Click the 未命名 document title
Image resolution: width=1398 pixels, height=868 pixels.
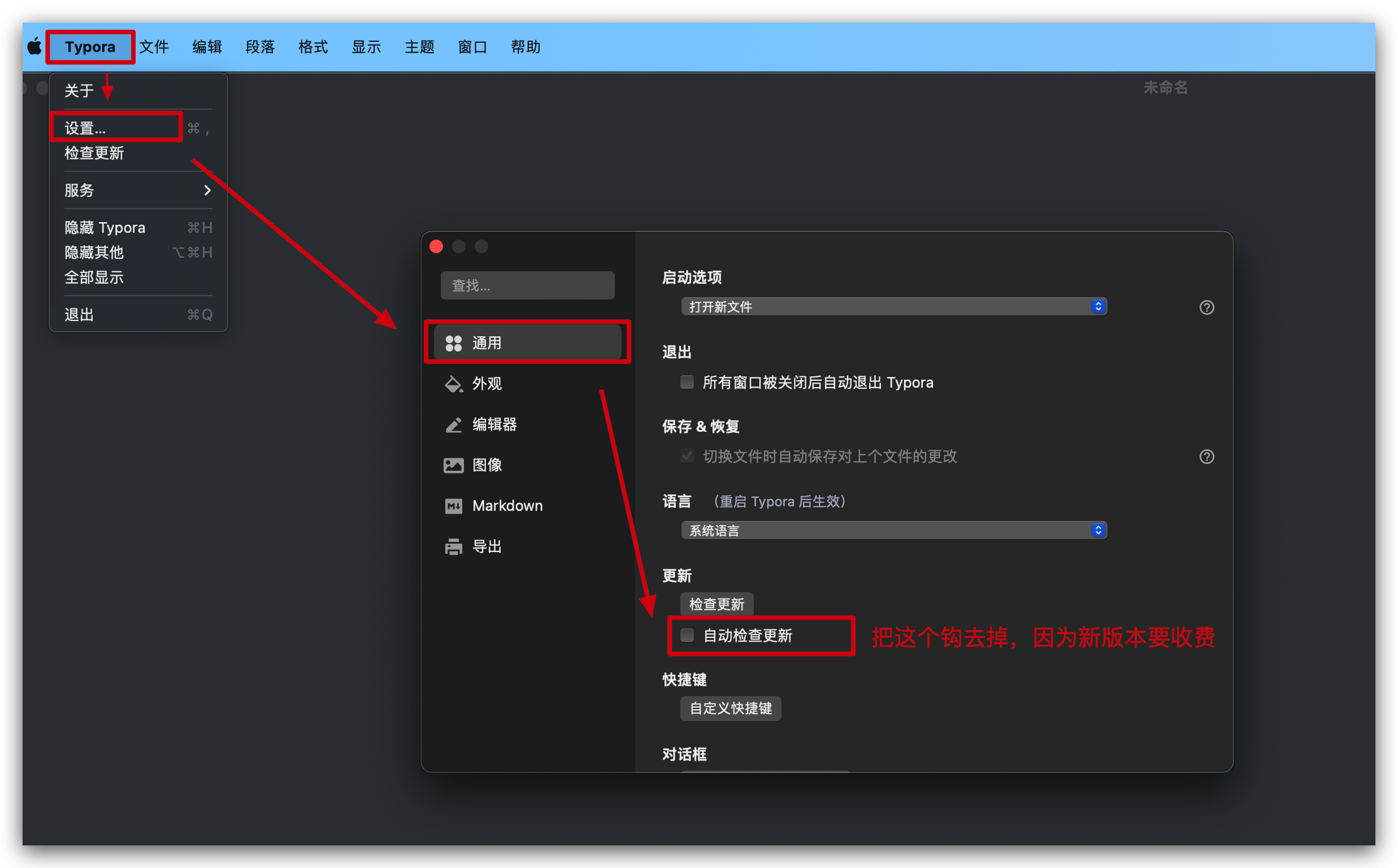[x=1165, y=88]
